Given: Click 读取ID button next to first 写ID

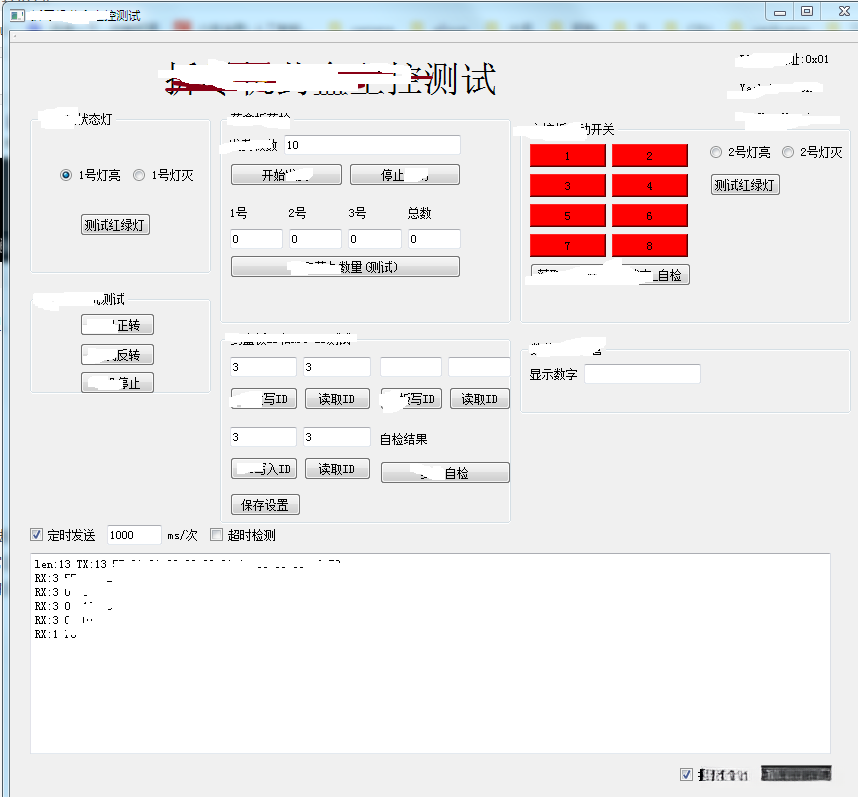Looking at the screenshot, I should pyautogui.click(x=337, y=399).
